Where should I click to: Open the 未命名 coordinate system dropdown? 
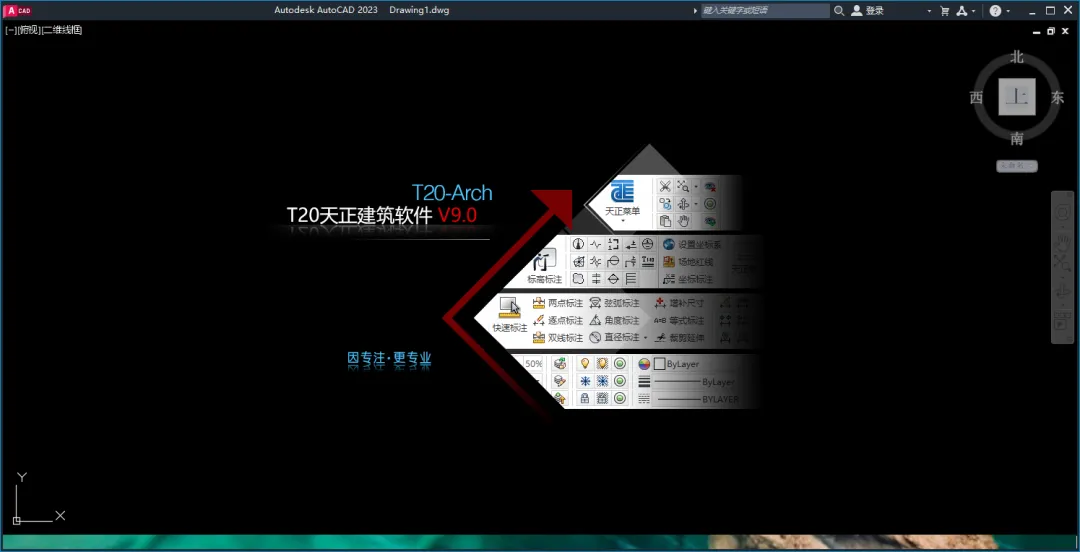tap(1017, 166)
